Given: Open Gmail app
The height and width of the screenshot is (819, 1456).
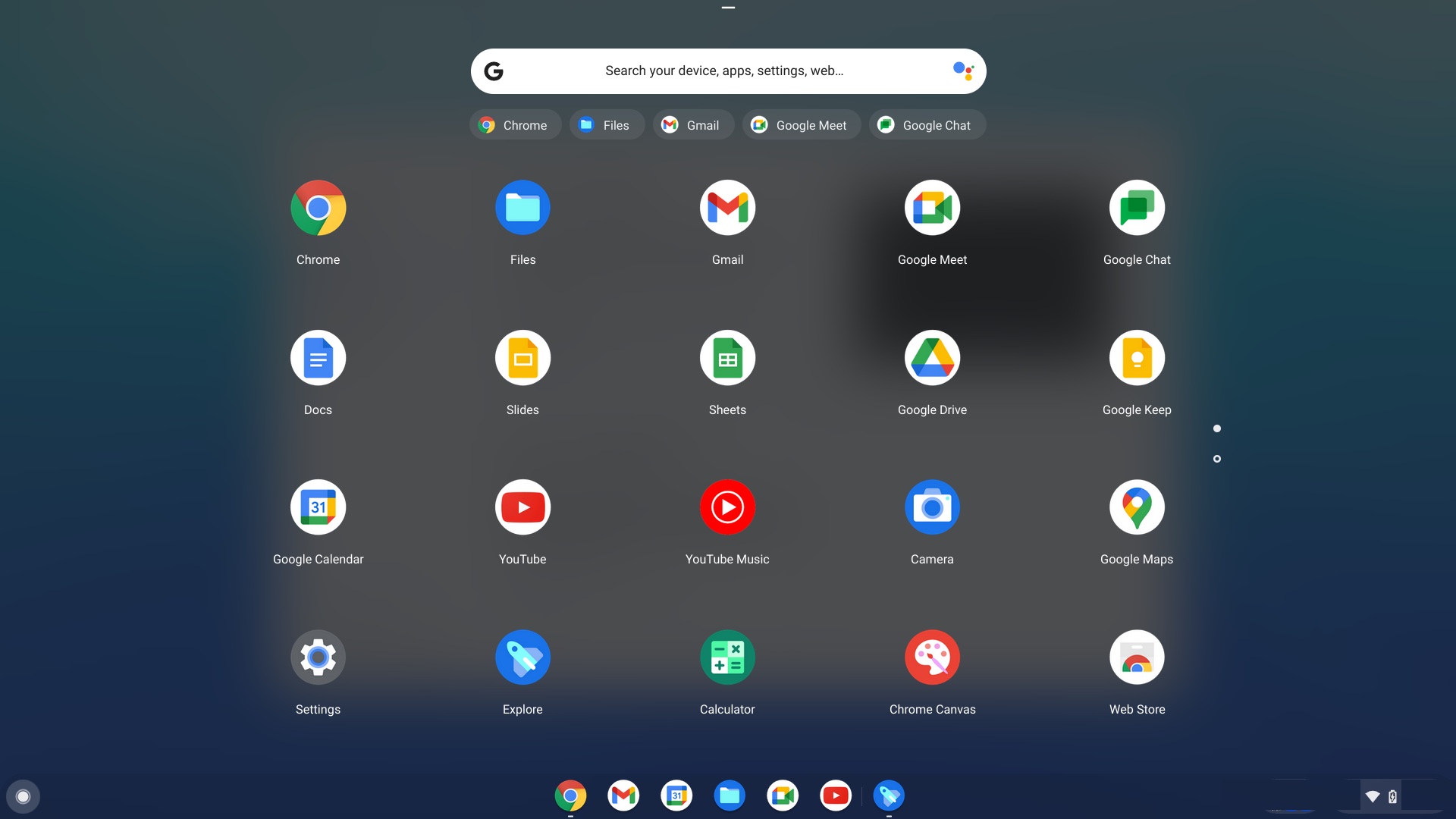Looking at the screenshot, I should point(727,207).
